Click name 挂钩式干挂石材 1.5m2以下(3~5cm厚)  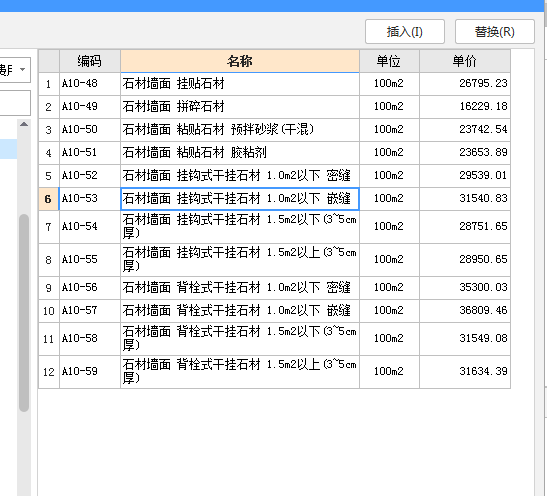240,227
